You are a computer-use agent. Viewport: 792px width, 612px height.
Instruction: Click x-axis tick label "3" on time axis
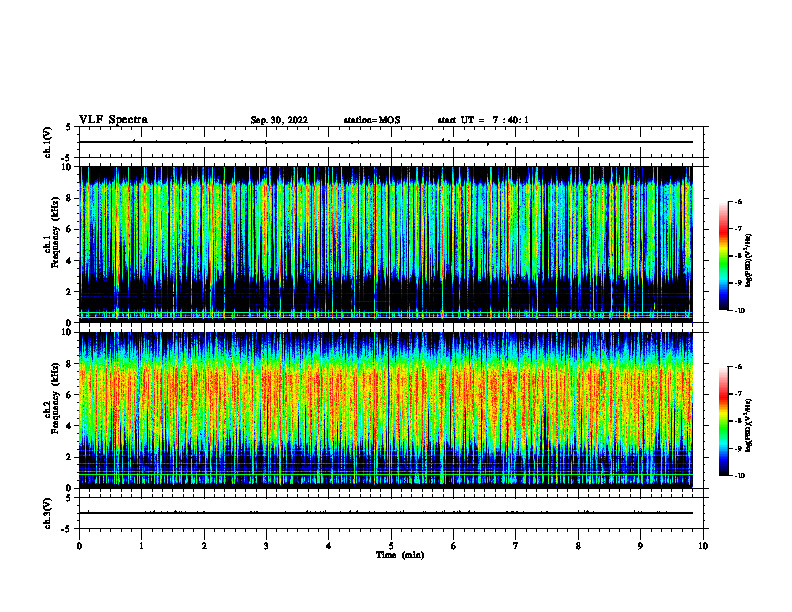pyautogui.click(x=266, y=546)
